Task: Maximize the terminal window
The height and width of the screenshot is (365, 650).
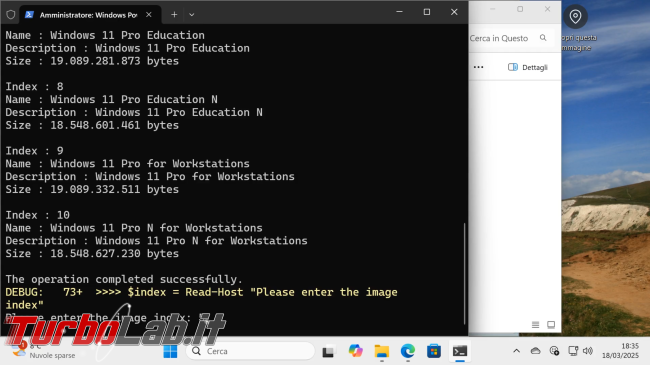Action: 427,12
